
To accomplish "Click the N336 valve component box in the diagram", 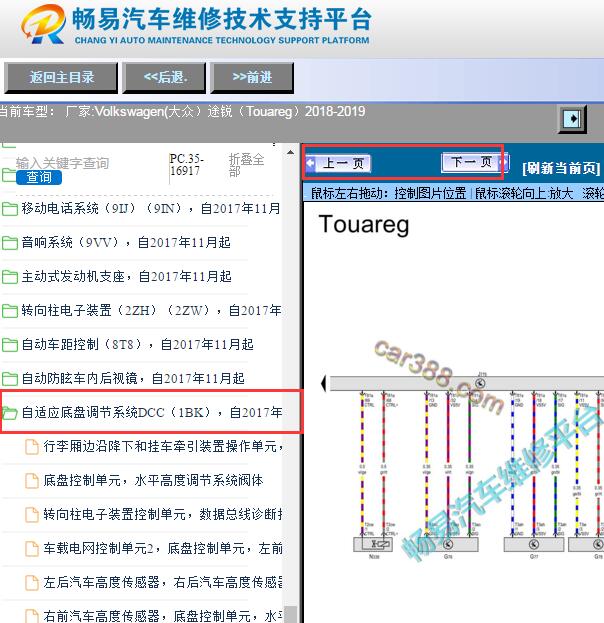I will (373, 544).
